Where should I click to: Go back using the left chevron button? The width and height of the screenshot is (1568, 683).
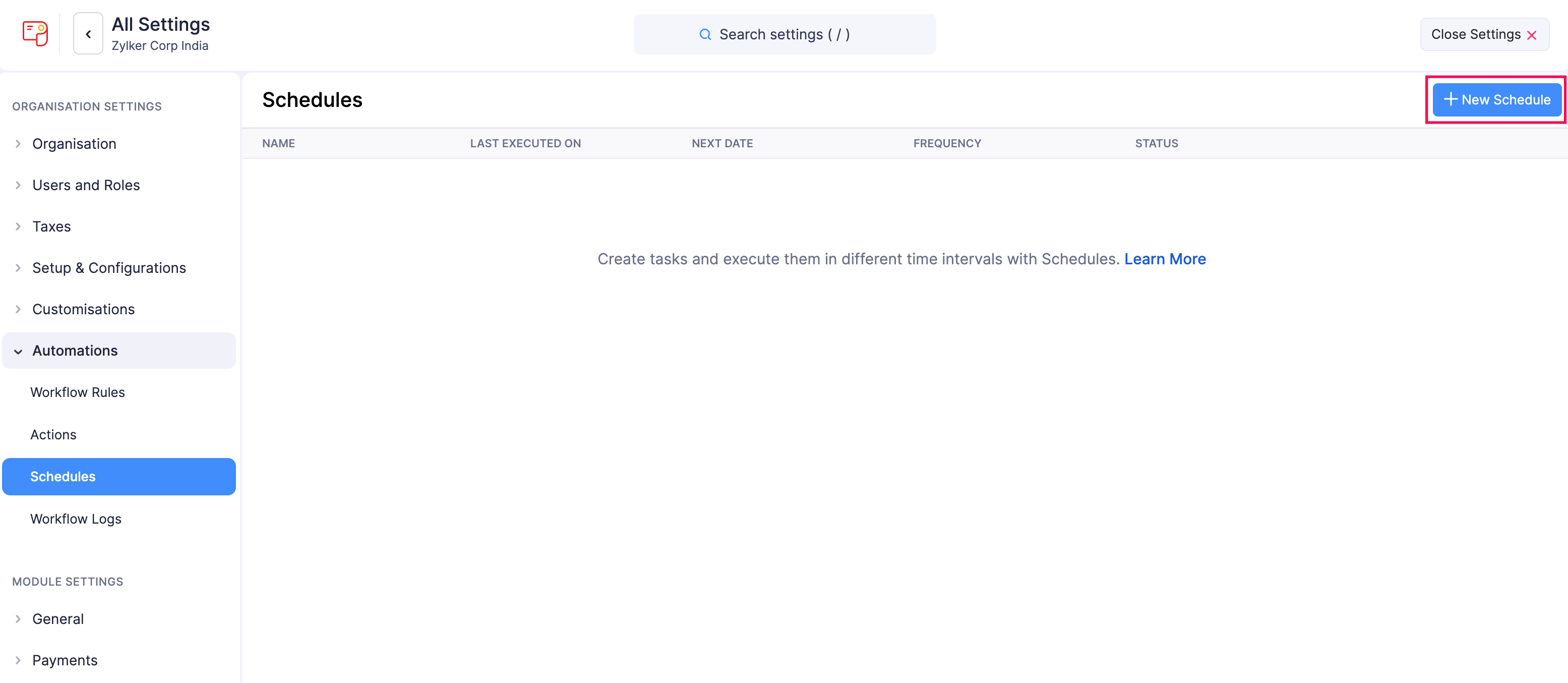(x=88, y=34)
